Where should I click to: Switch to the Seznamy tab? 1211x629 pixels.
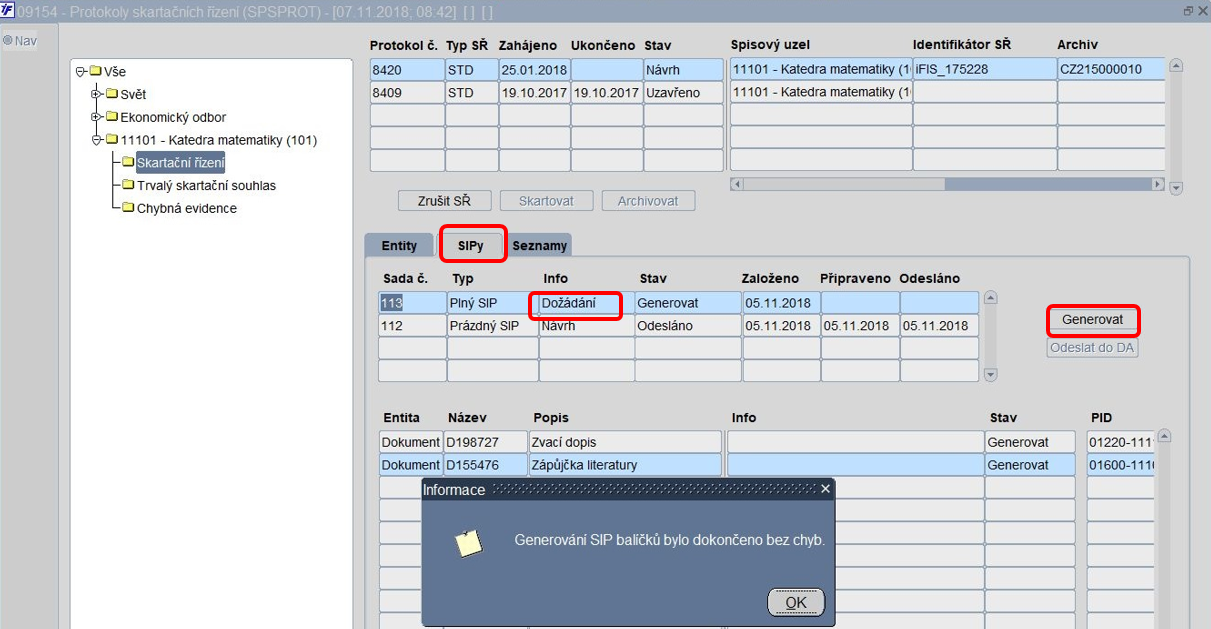pos(540,245)
